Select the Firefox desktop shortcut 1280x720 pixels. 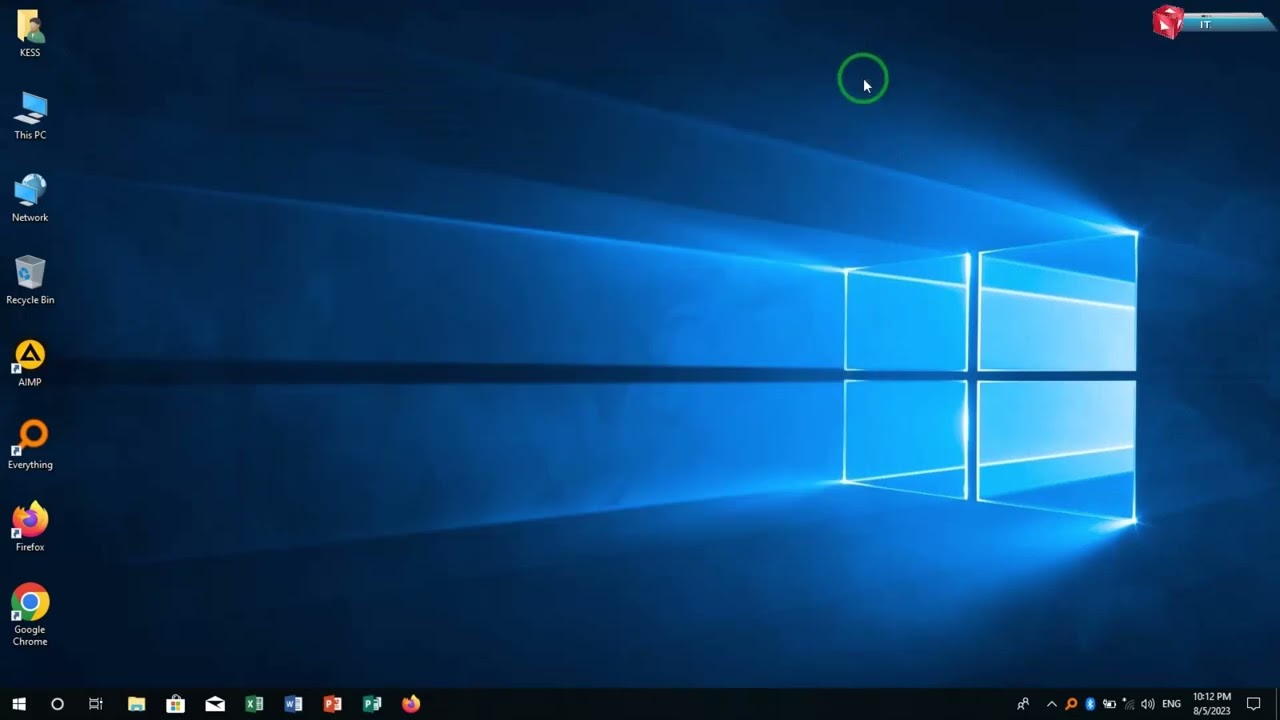pyautogui.click(x=30, y=527)
